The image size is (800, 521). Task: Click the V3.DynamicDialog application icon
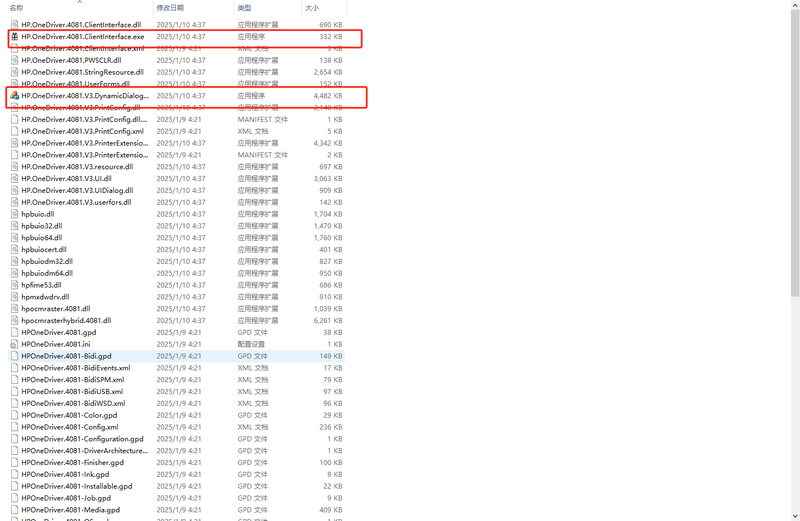14,96
